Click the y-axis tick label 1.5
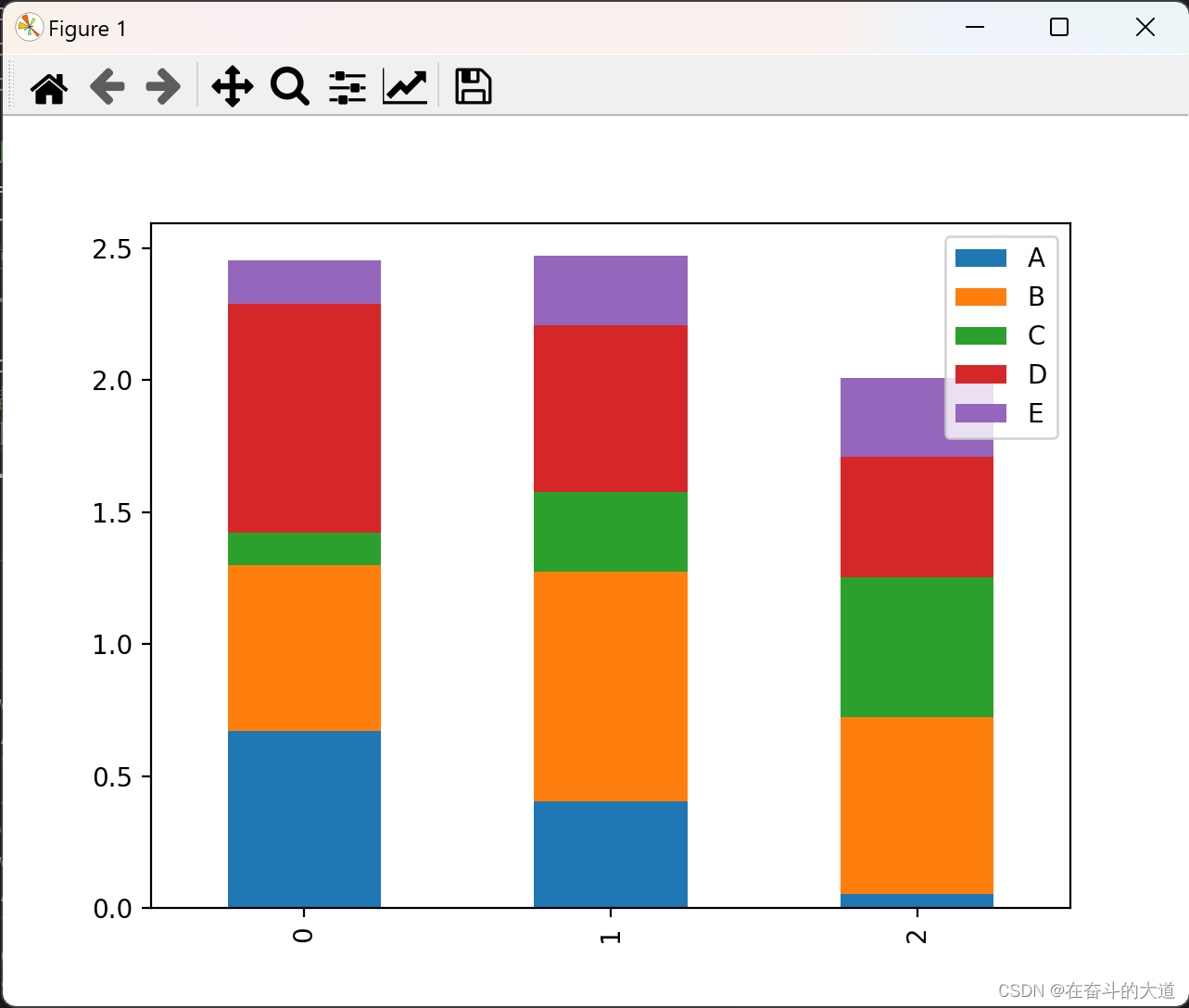1189x1008 pixels. [x=112, y=513]
